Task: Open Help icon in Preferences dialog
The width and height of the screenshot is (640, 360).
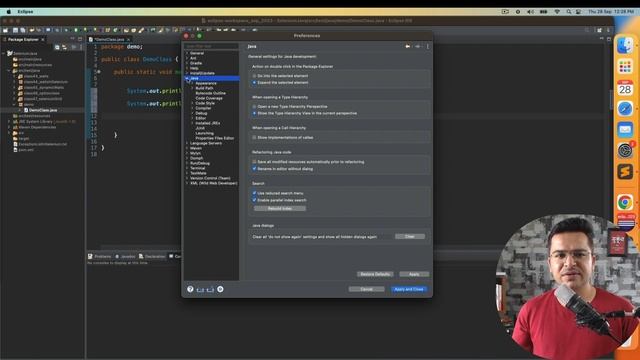Action: [x=190, y=289]
